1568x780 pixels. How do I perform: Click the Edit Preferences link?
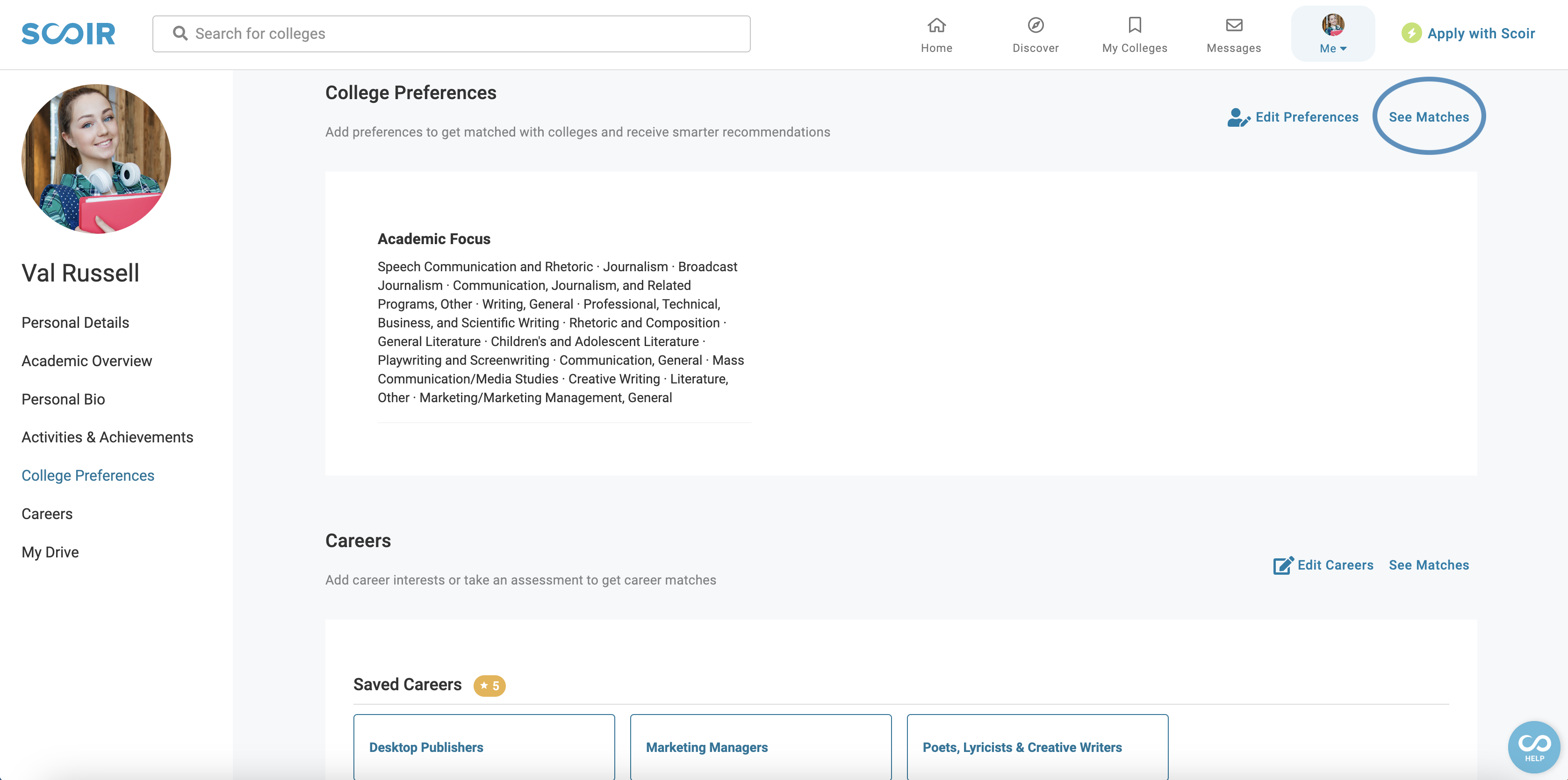pos(1306,117)
